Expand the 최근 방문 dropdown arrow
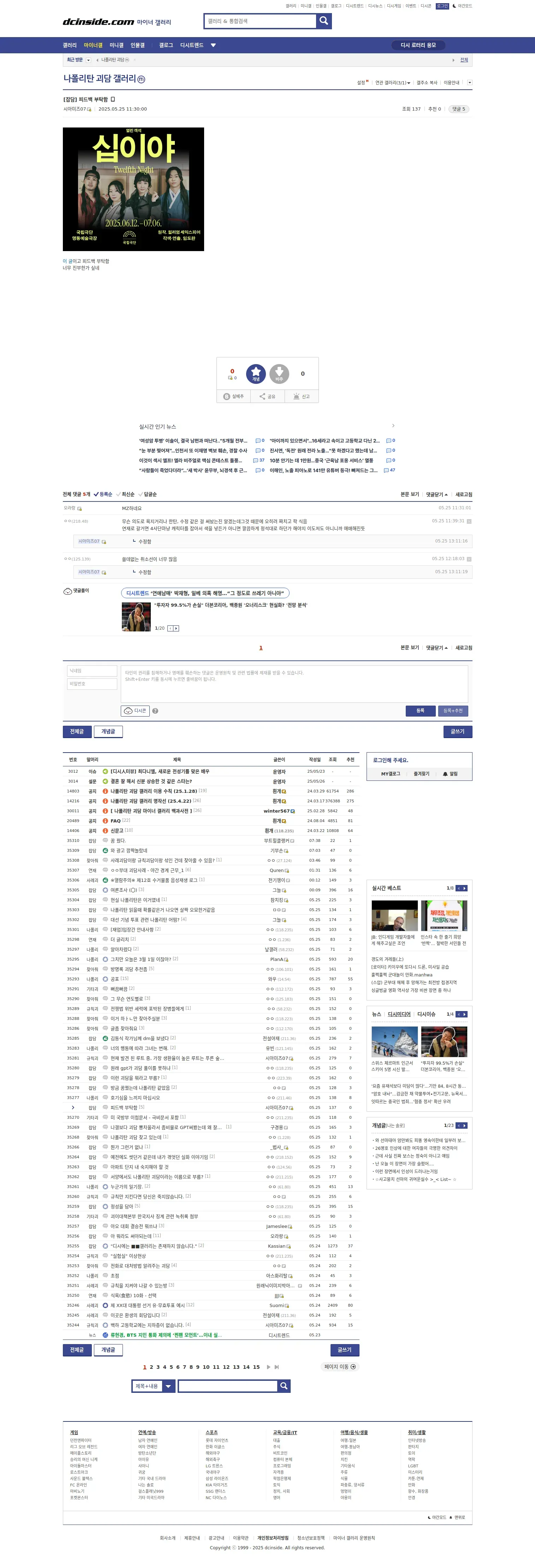Viewport: 535px width, 1568px height. pyautogui.click(x=88, y=60)
